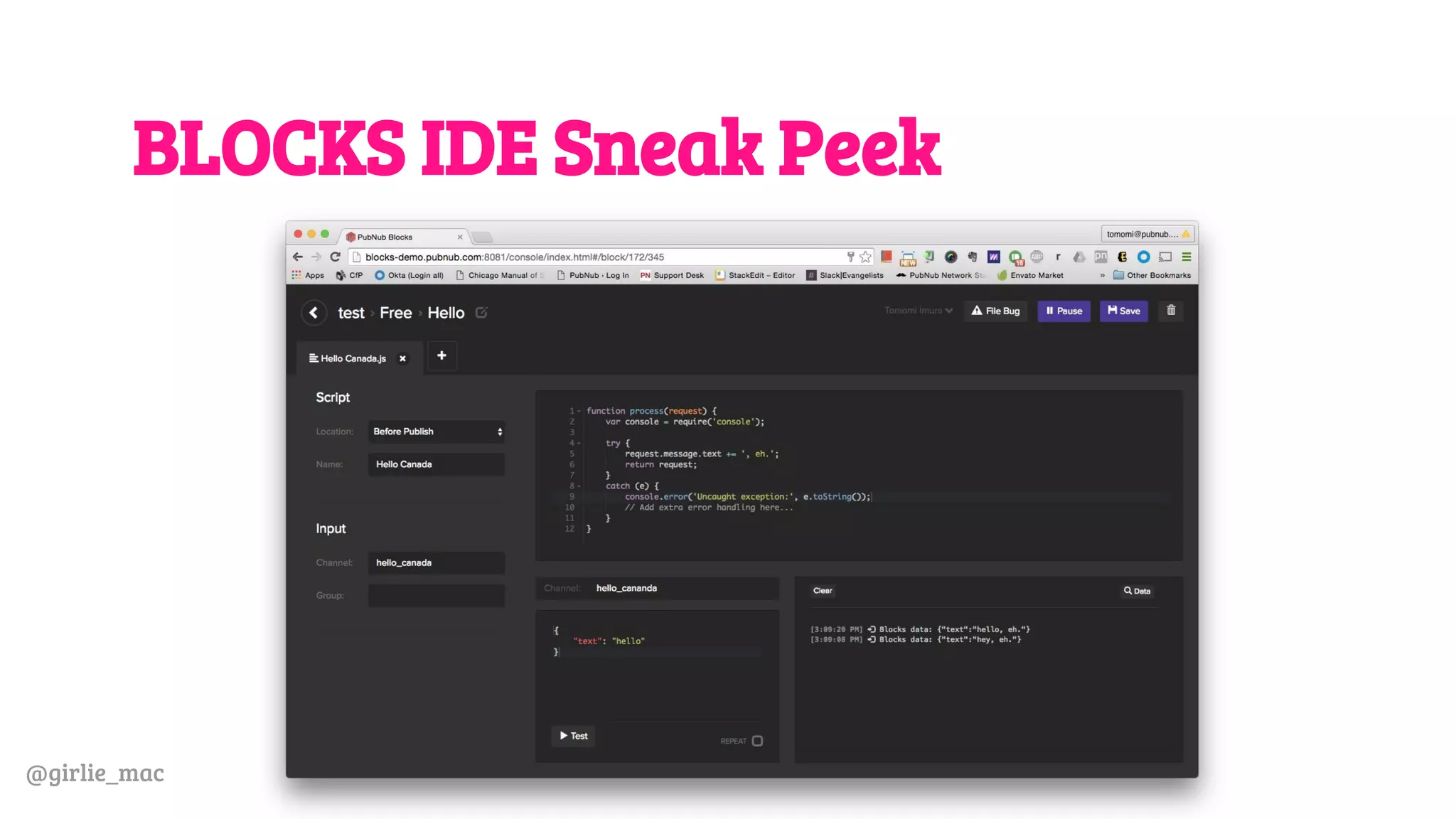Click the ABP Adblock Plus icon

1037,257
